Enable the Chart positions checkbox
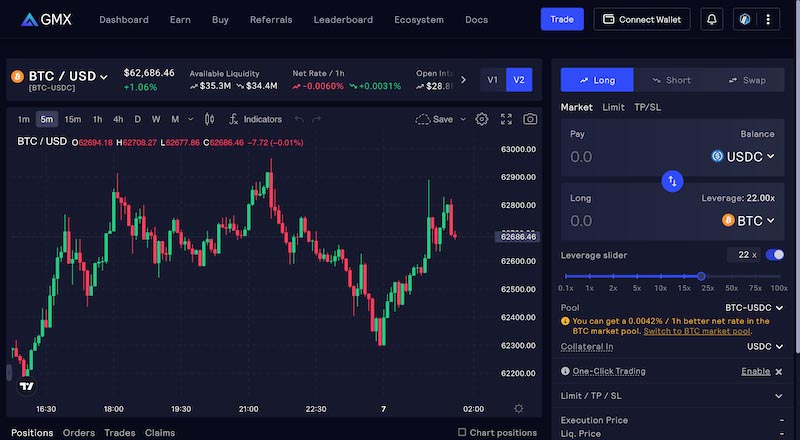Screen dimensions: 800x440 click(462, 432)
